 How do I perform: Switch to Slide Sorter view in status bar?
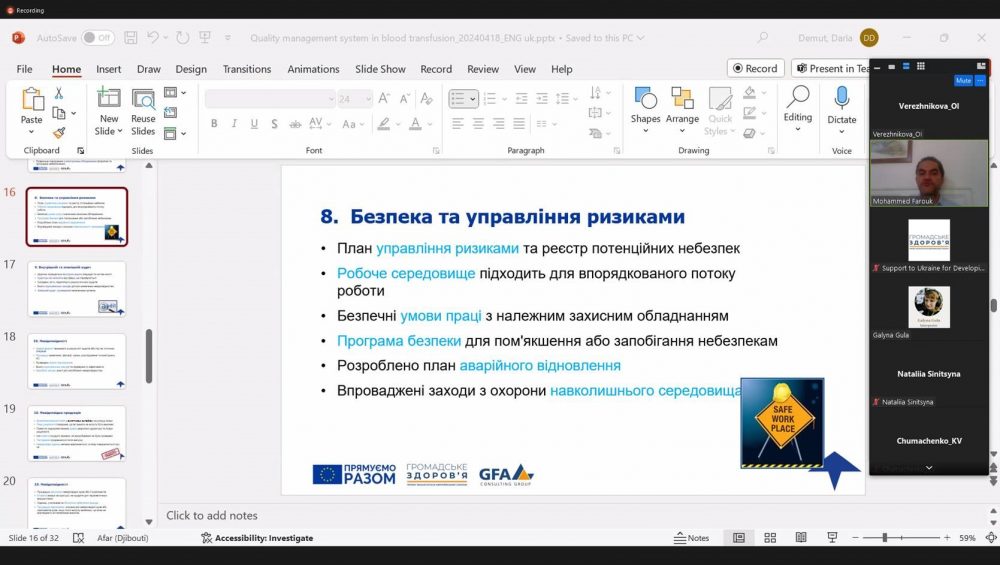pyautogui.click(x=770, y=538)
